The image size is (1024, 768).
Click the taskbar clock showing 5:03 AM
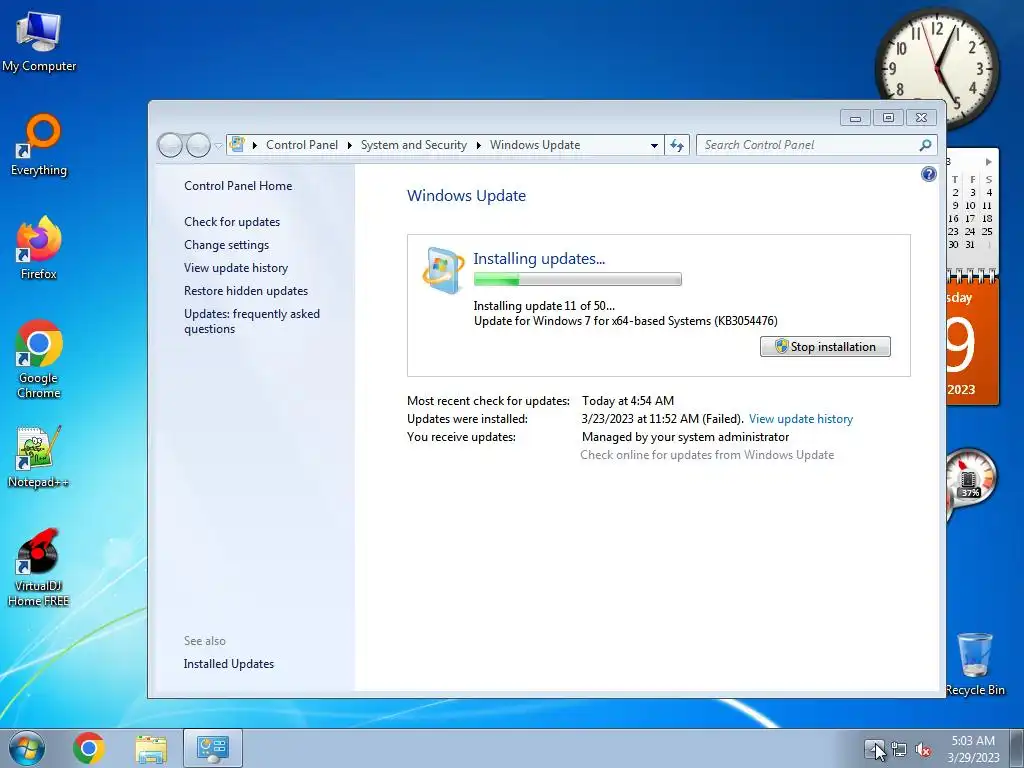pos(973,748)
